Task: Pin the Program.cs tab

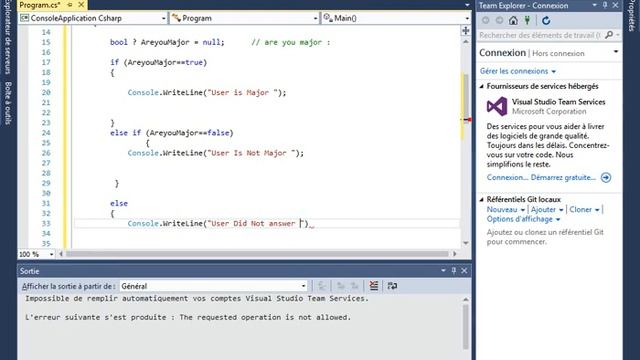Action: pos(70,5)
